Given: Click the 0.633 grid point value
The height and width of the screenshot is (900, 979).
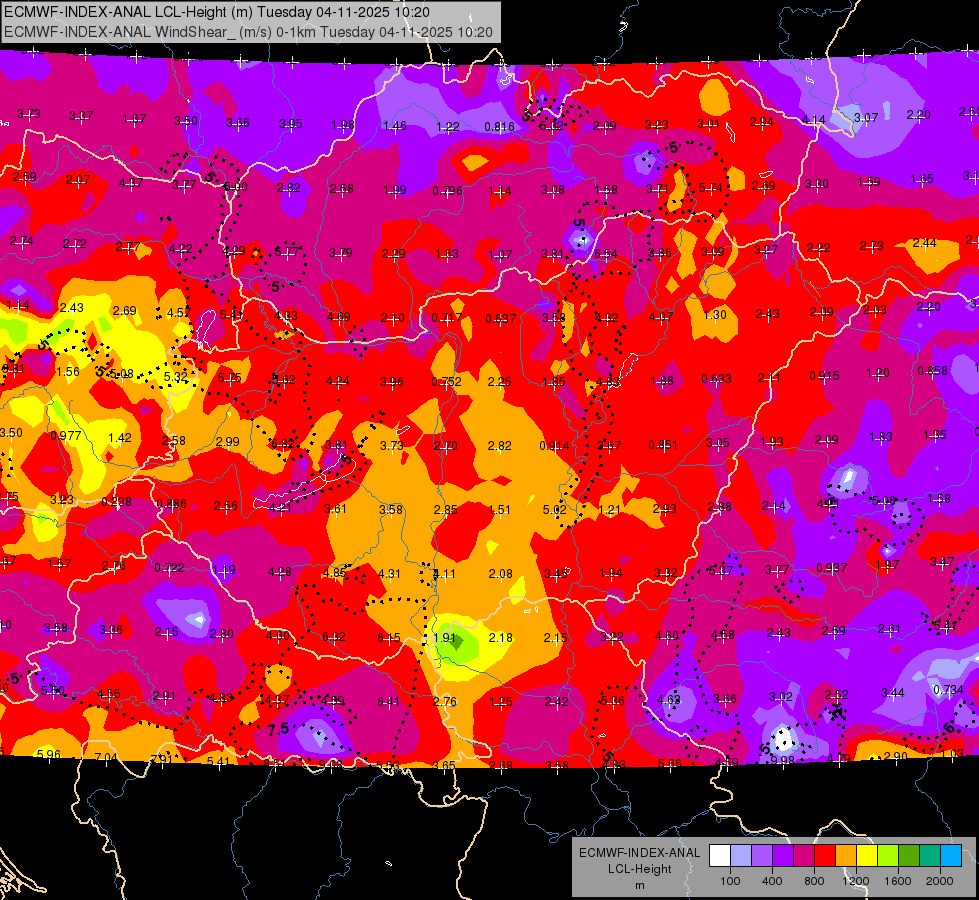Looking at the screenshot, I should click(x=717, y=378).
